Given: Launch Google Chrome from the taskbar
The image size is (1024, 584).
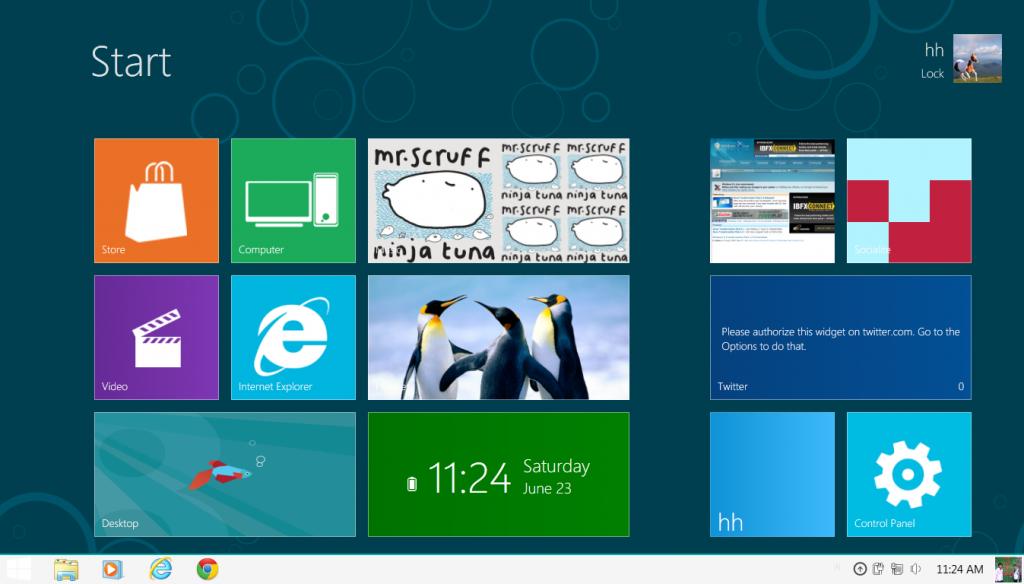Looking at the screenshot, I should [207, 570].
